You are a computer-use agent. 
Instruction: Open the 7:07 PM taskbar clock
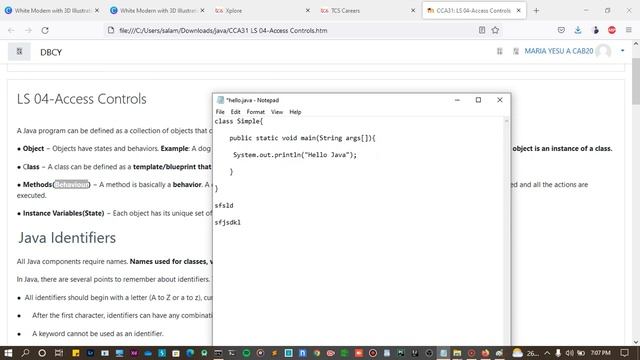(601, 353)
